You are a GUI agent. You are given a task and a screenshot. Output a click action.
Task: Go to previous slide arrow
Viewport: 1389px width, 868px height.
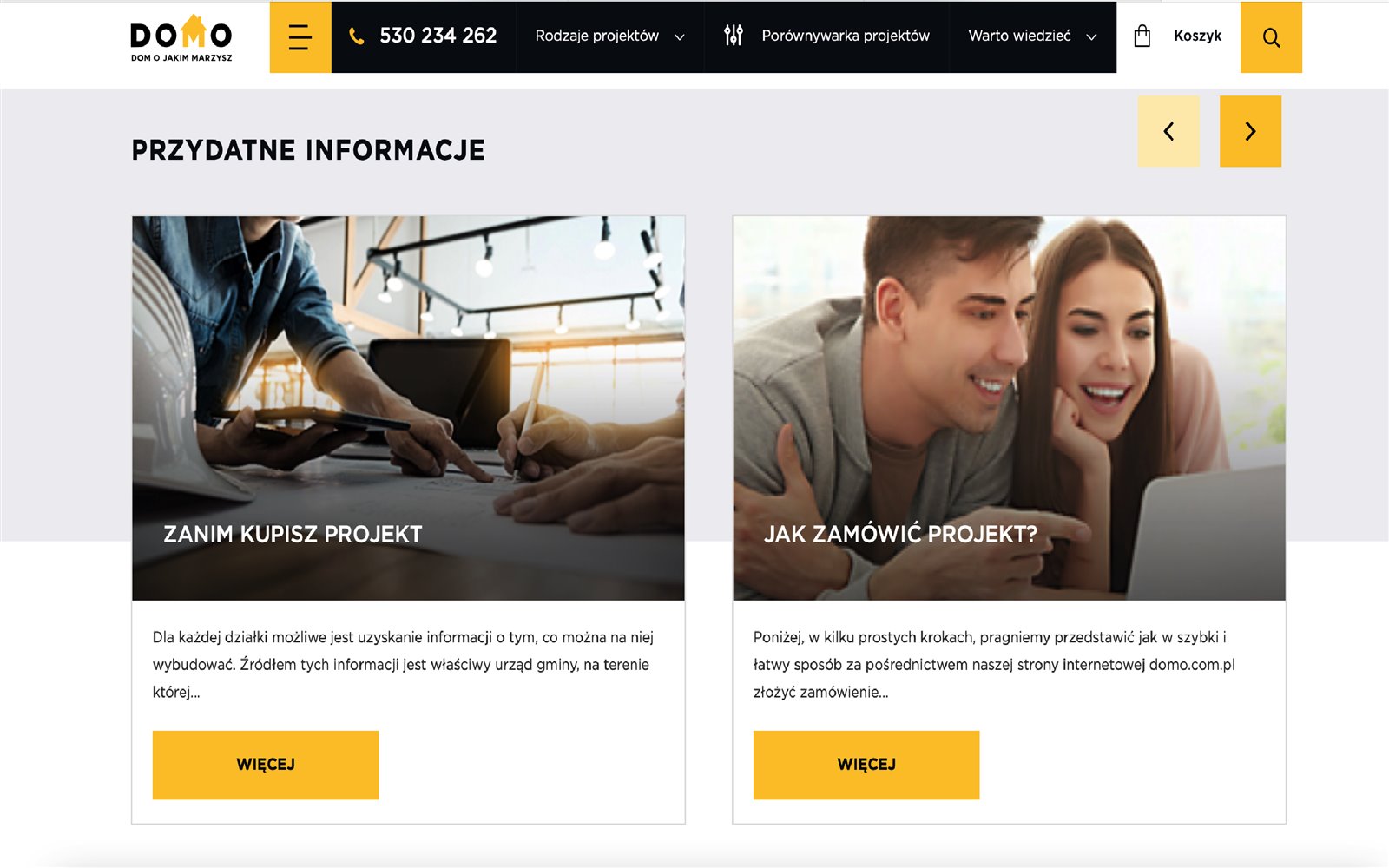(x=1169, y=131)
